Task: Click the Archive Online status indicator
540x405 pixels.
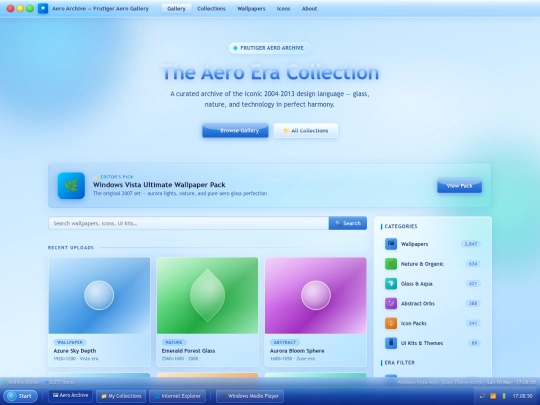Action: click(21, 382)
